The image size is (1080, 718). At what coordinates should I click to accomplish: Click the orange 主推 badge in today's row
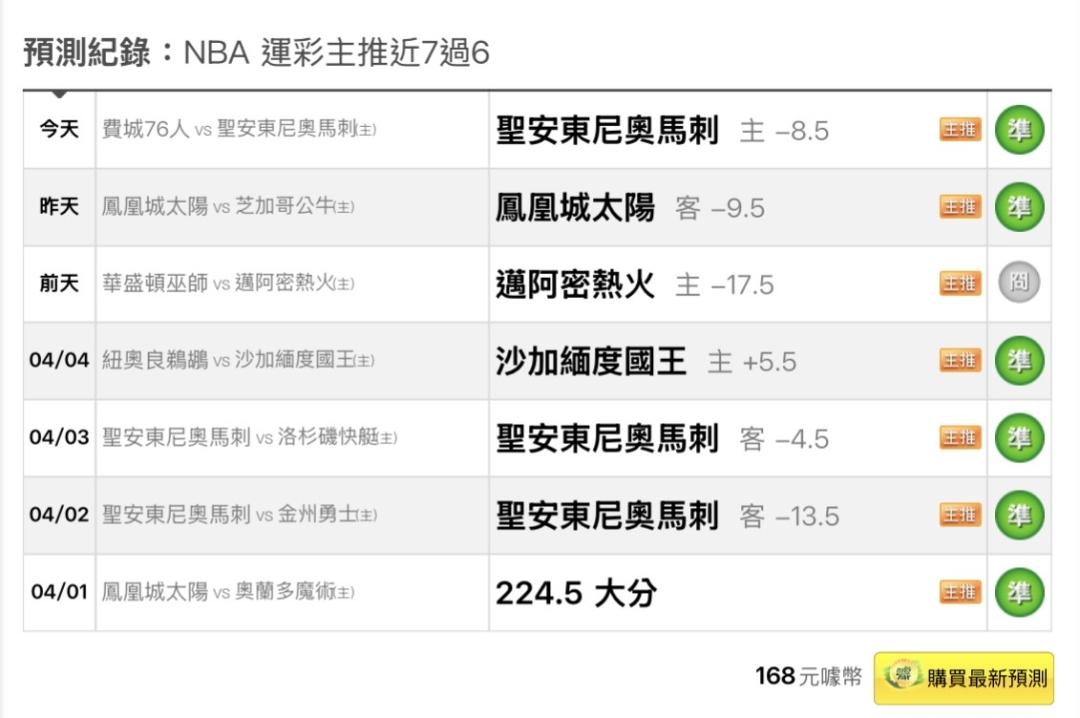point(960,130)
